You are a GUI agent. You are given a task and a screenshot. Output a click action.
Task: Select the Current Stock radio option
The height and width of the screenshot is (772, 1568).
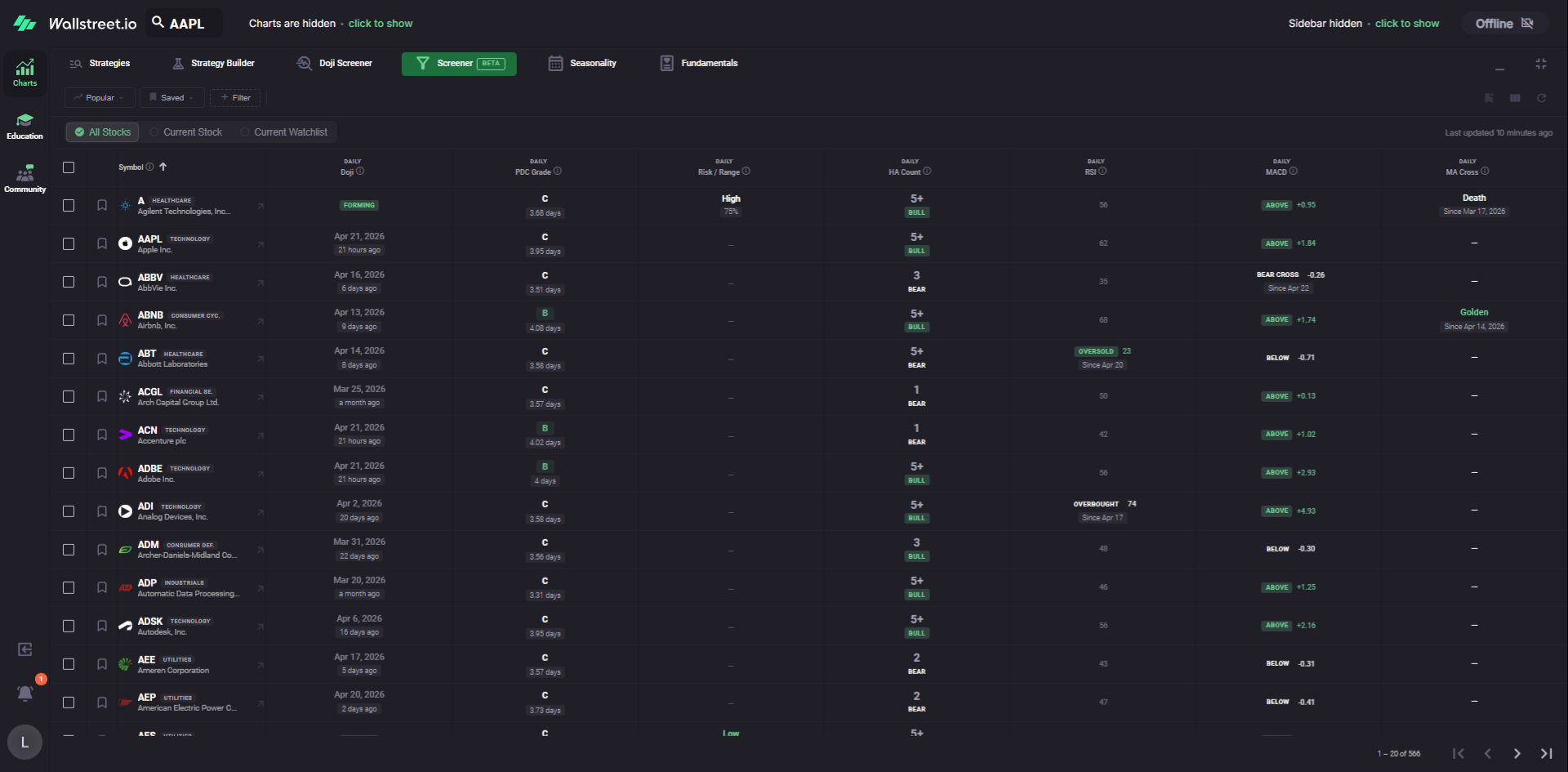186,132
